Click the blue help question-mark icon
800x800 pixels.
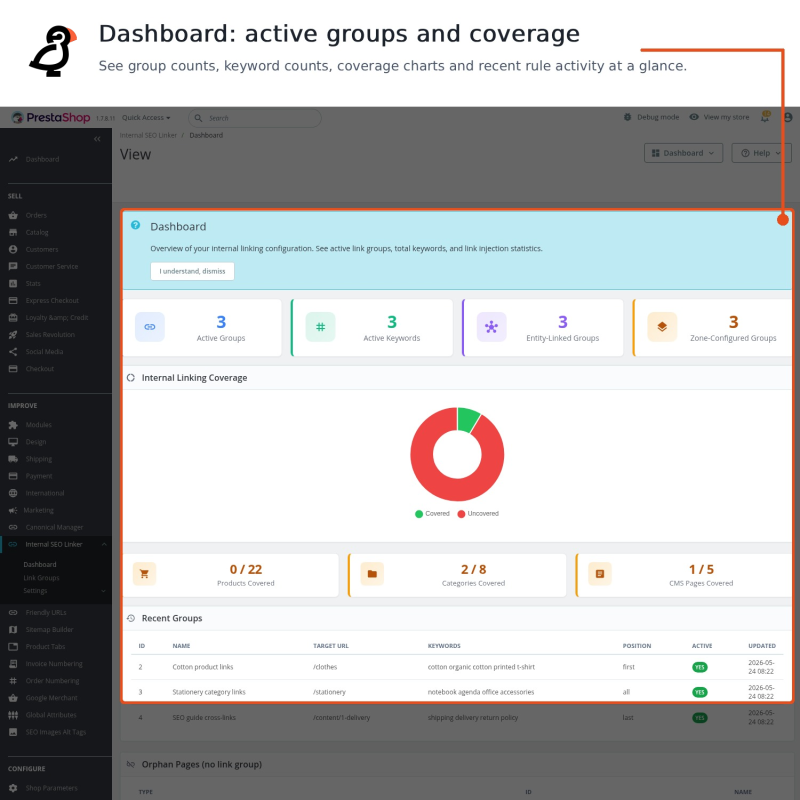(135, 225)
